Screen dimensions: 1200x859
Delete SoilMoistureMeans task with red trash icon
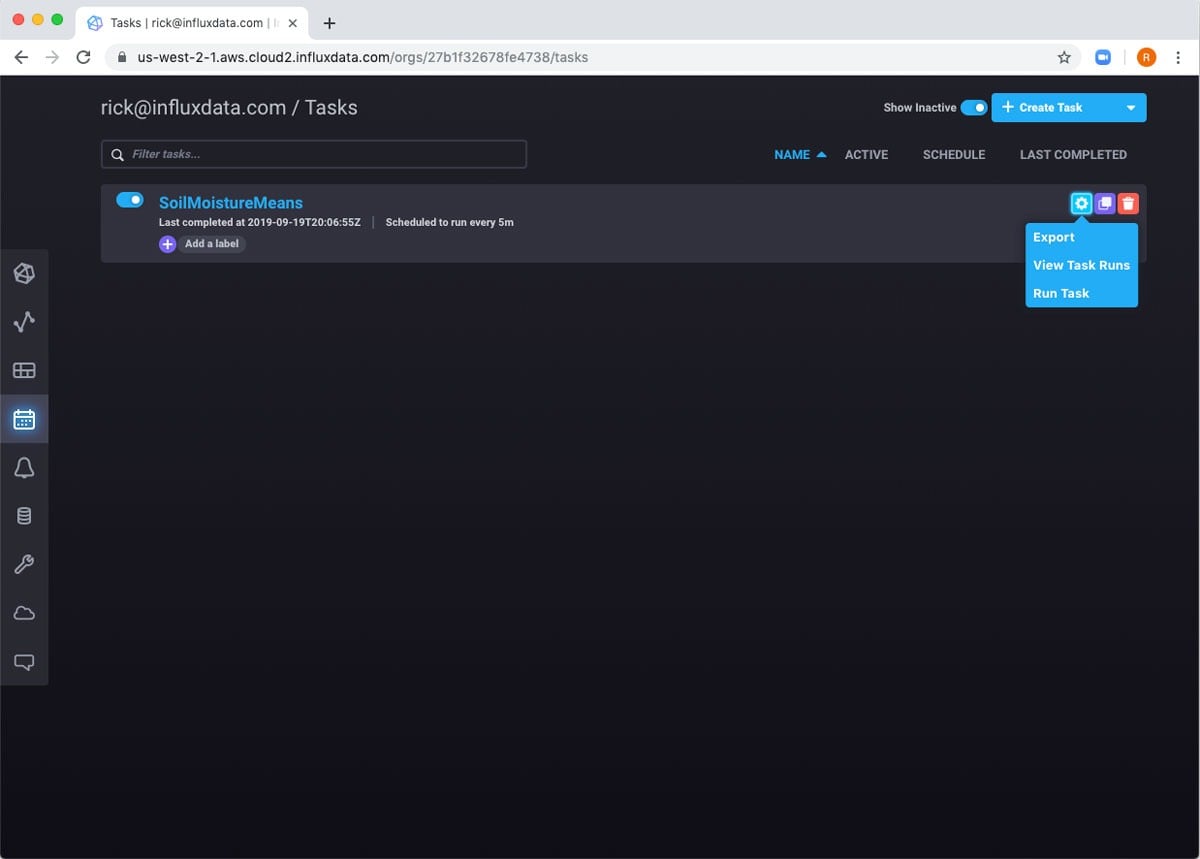click(1128, 204)
